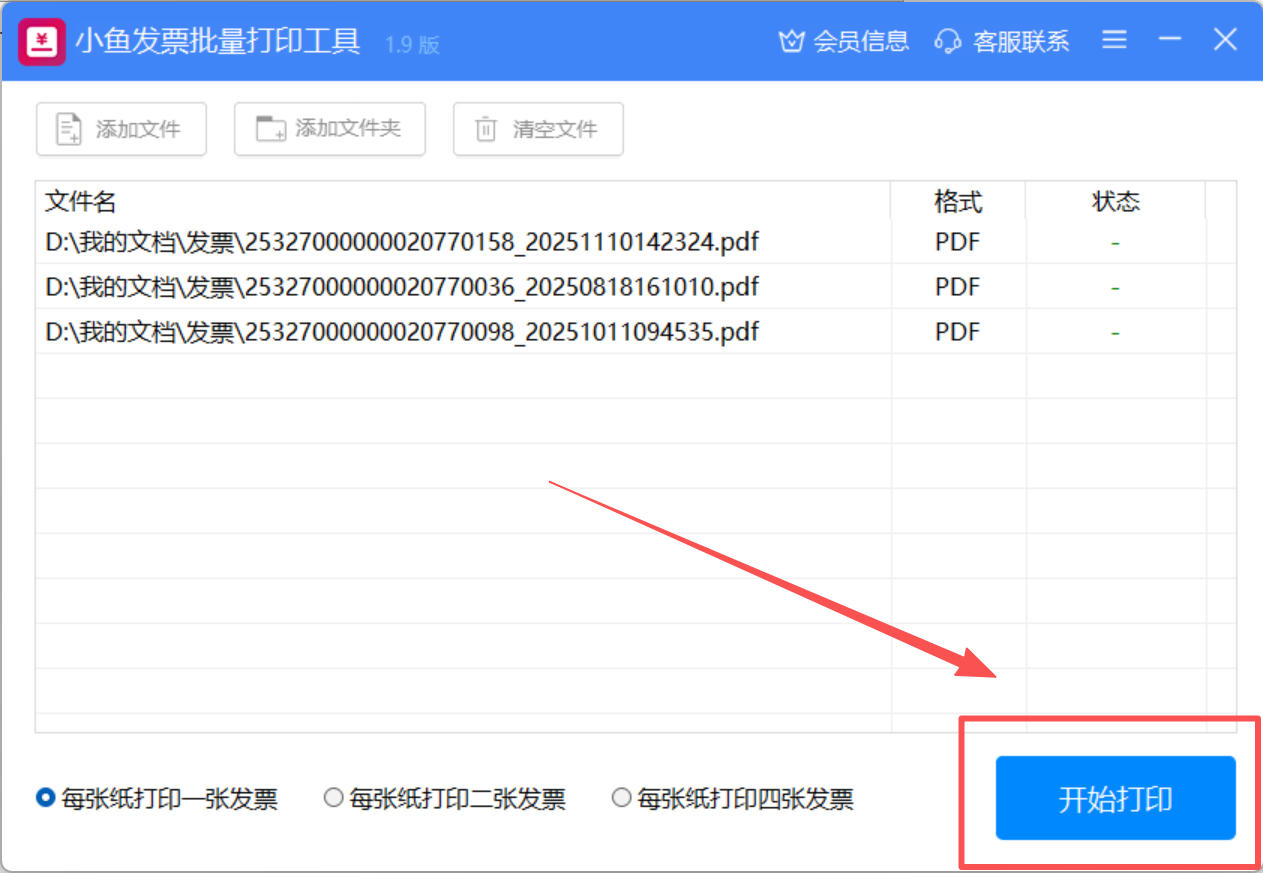Click the 清空文件 trash icon
Screen dimensions: 1263x873
click(x=486, y=129)
